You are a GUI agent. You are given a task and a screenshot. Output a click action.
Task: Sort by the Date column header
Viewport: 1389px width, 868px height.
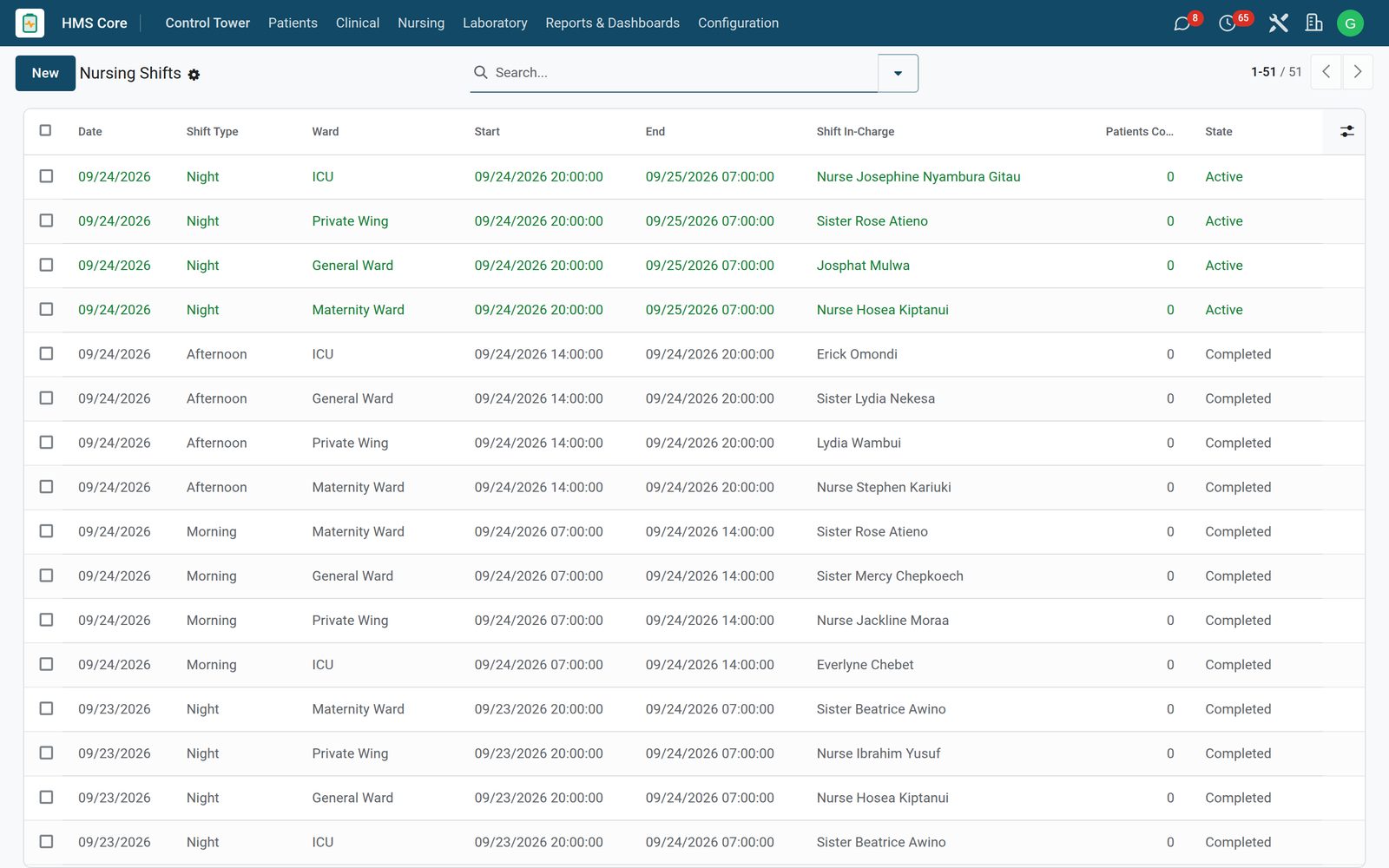click(x=90, y=132)
